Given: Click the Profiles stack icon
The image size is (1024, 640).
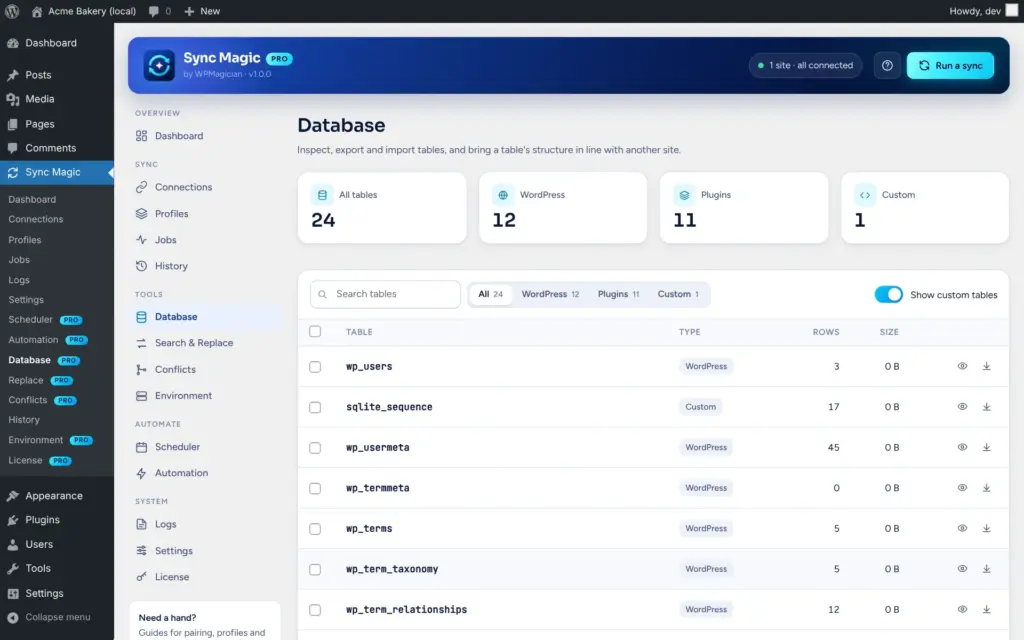Looking at the screenshot, I should (x=141, y=214).
